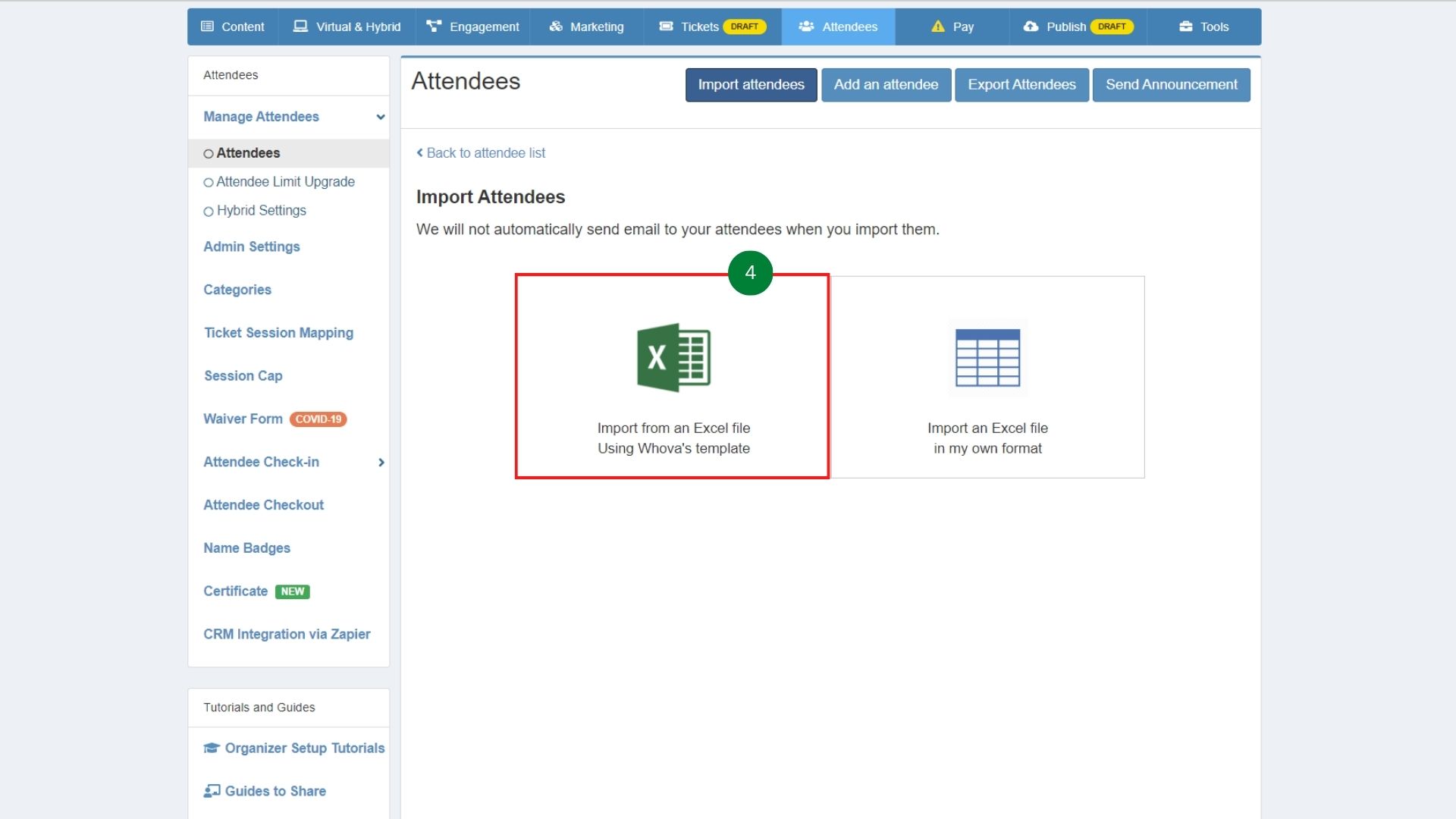Screen dimensions: 1456x819
Task: Open the Tickets tab
Action: (713, 27)
